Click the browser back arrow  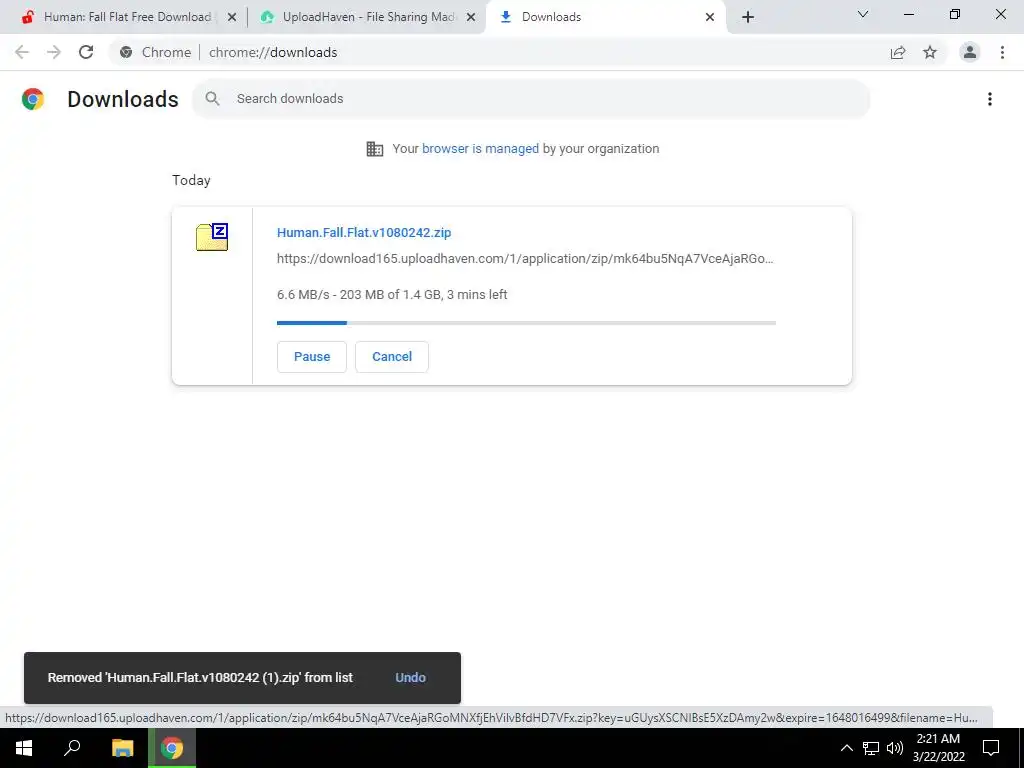pyautogui.click(x=22, y=52)
